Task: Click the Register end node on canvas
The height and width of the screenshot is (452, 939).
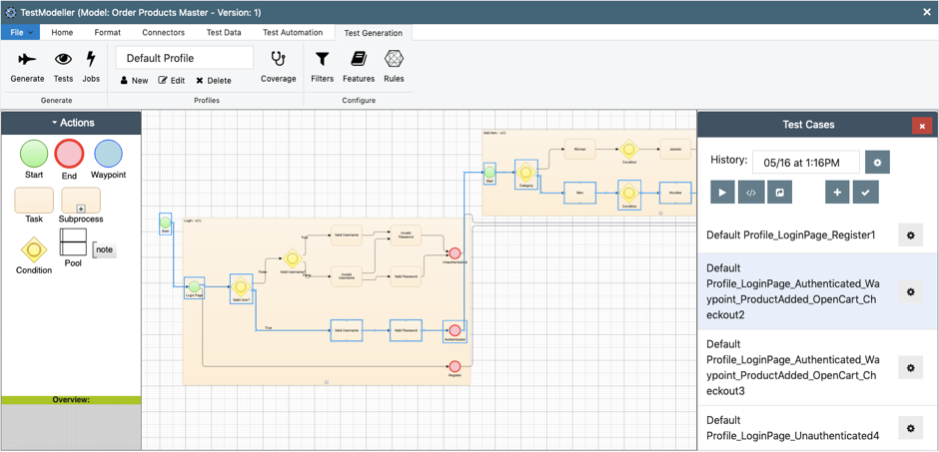Action: coord(455,366)
